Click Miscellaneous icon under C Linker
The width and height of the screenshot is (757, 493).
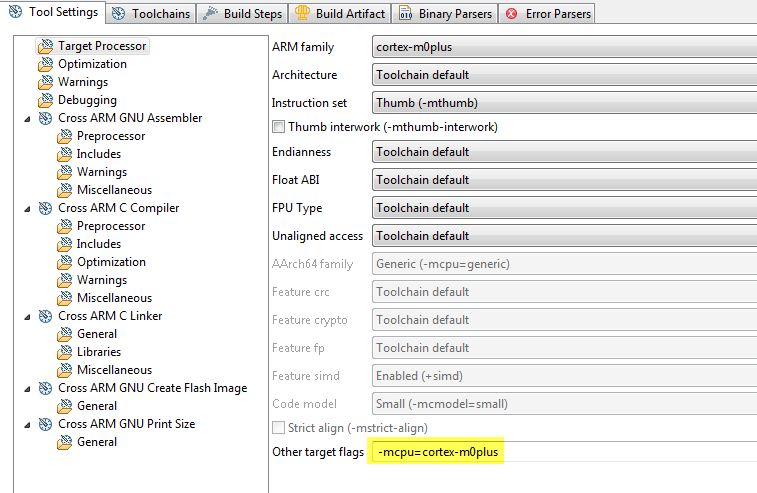point(65,370)
